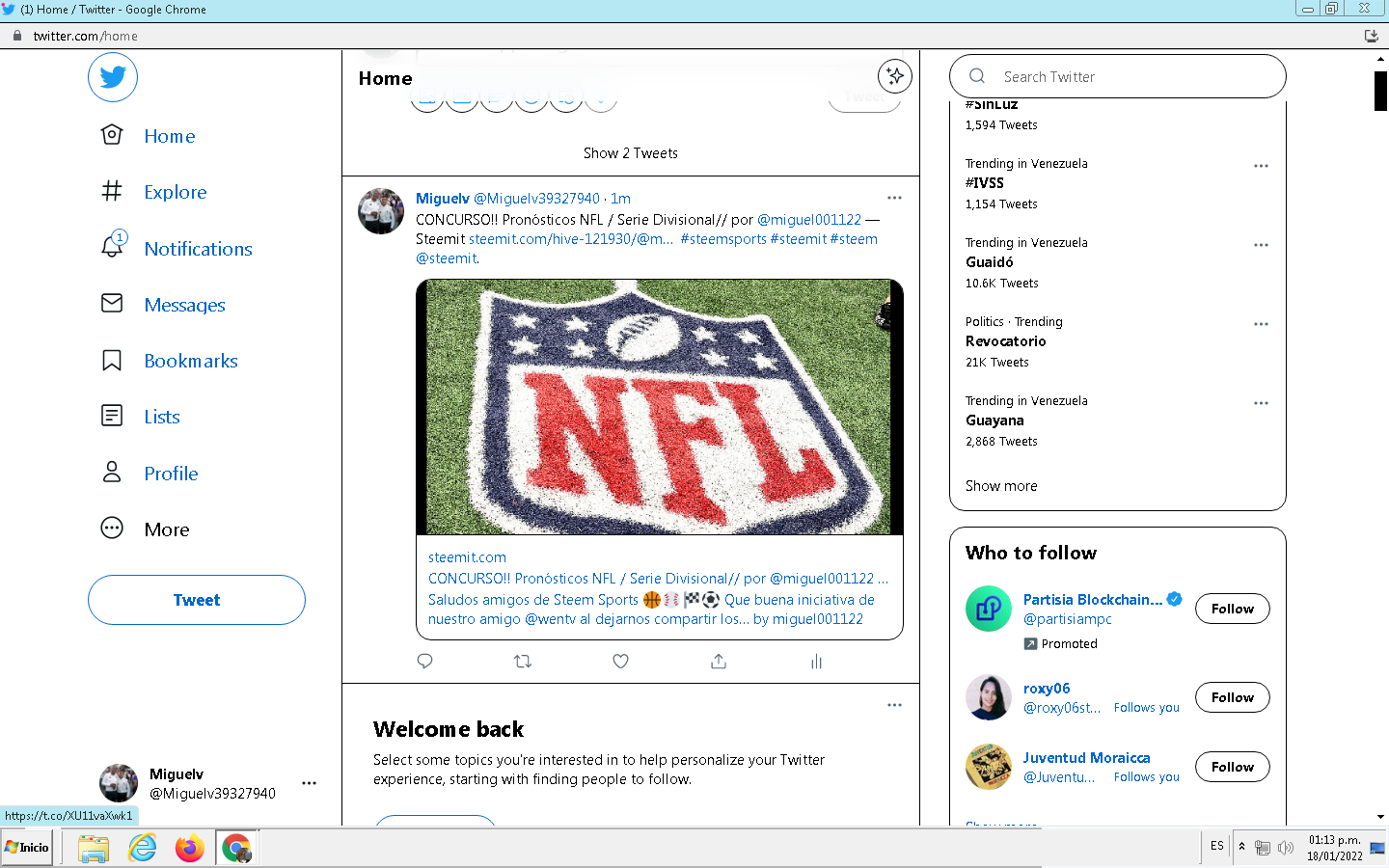Open options for Guaidó trend
Screen dimensions: 1389x868
1261,245
